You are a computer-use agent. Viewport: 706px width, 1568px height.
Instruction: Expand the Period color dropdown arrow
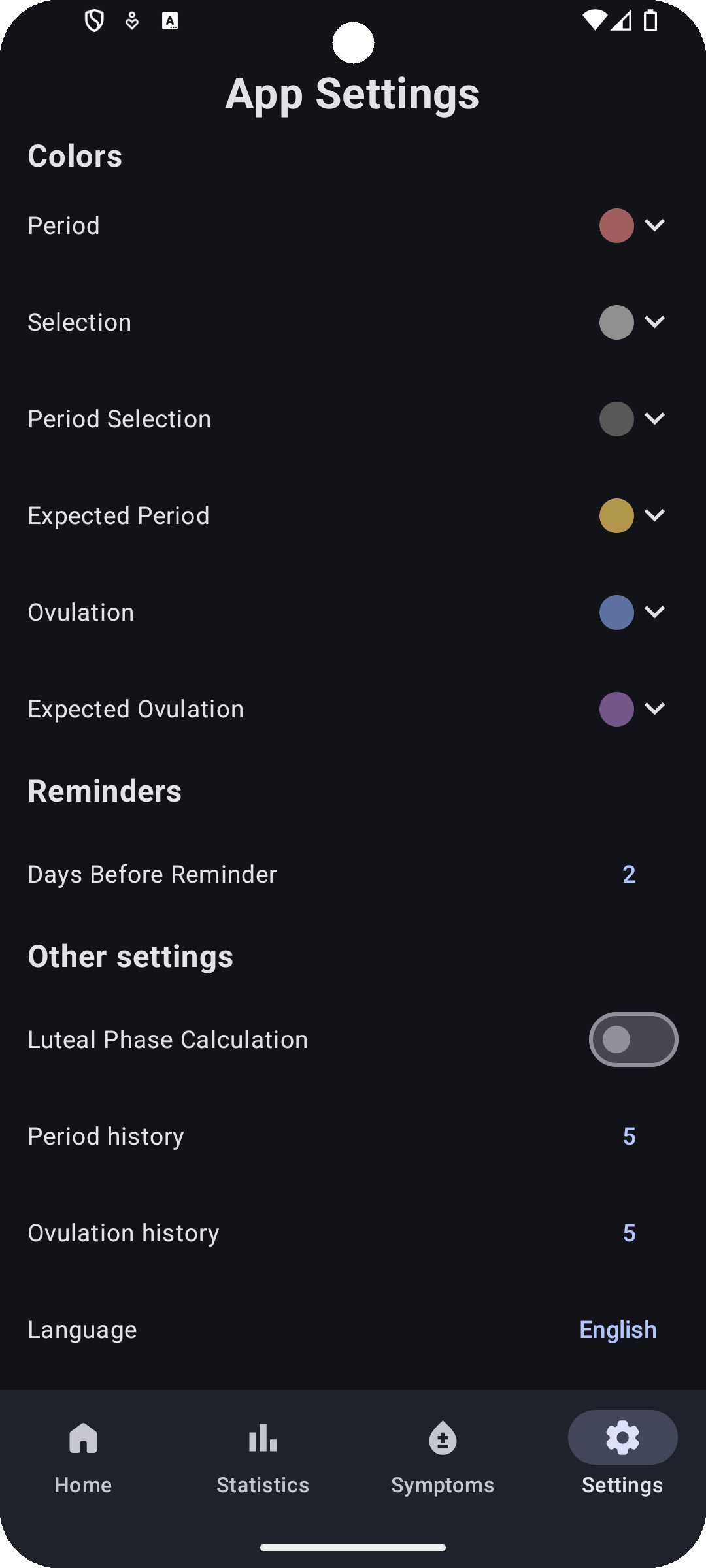[x=654, y=225]
